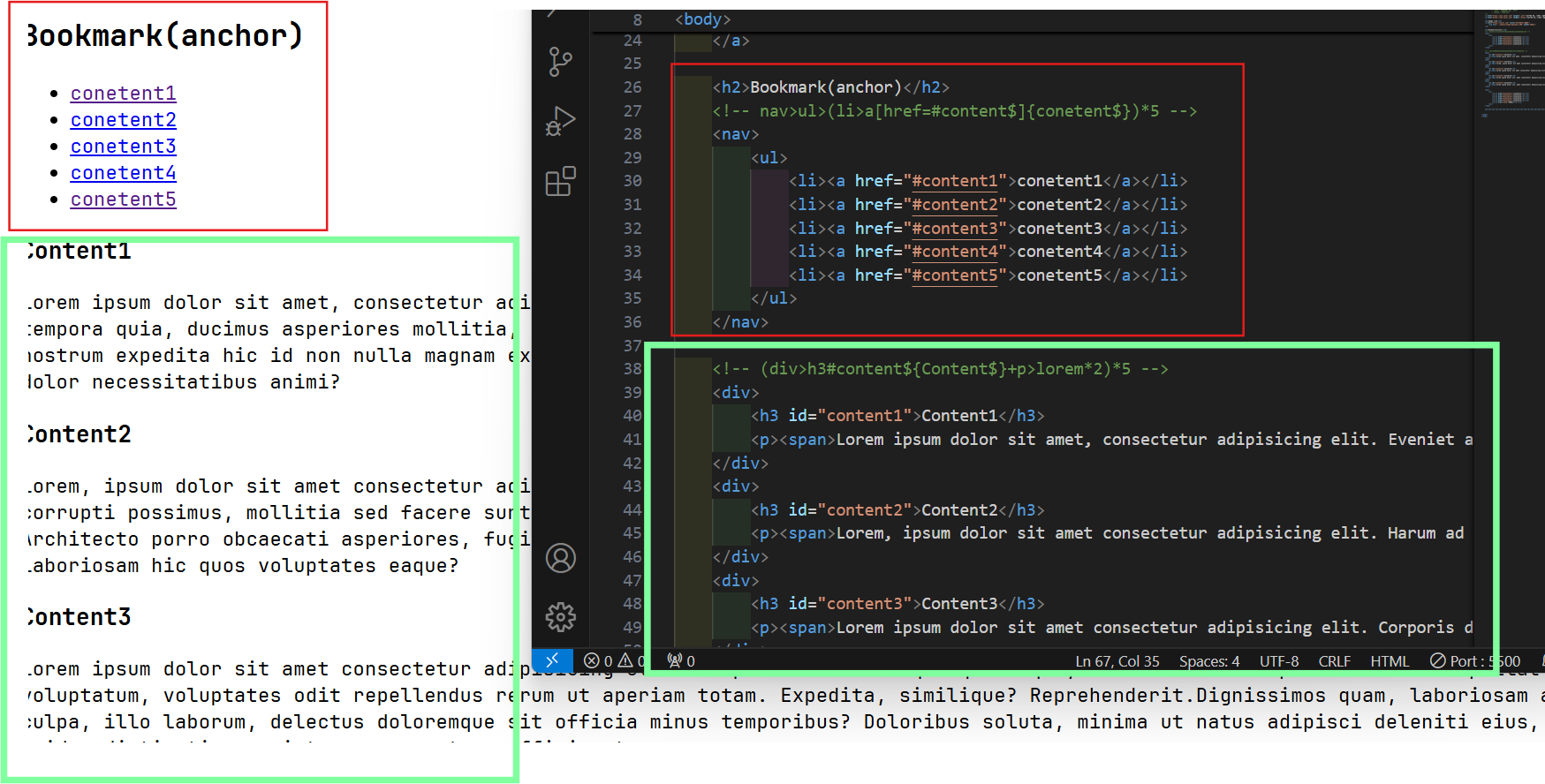Place cursor on the <nav> opening tag
This screenshot has height=784, width=1545.
point(736,134)
